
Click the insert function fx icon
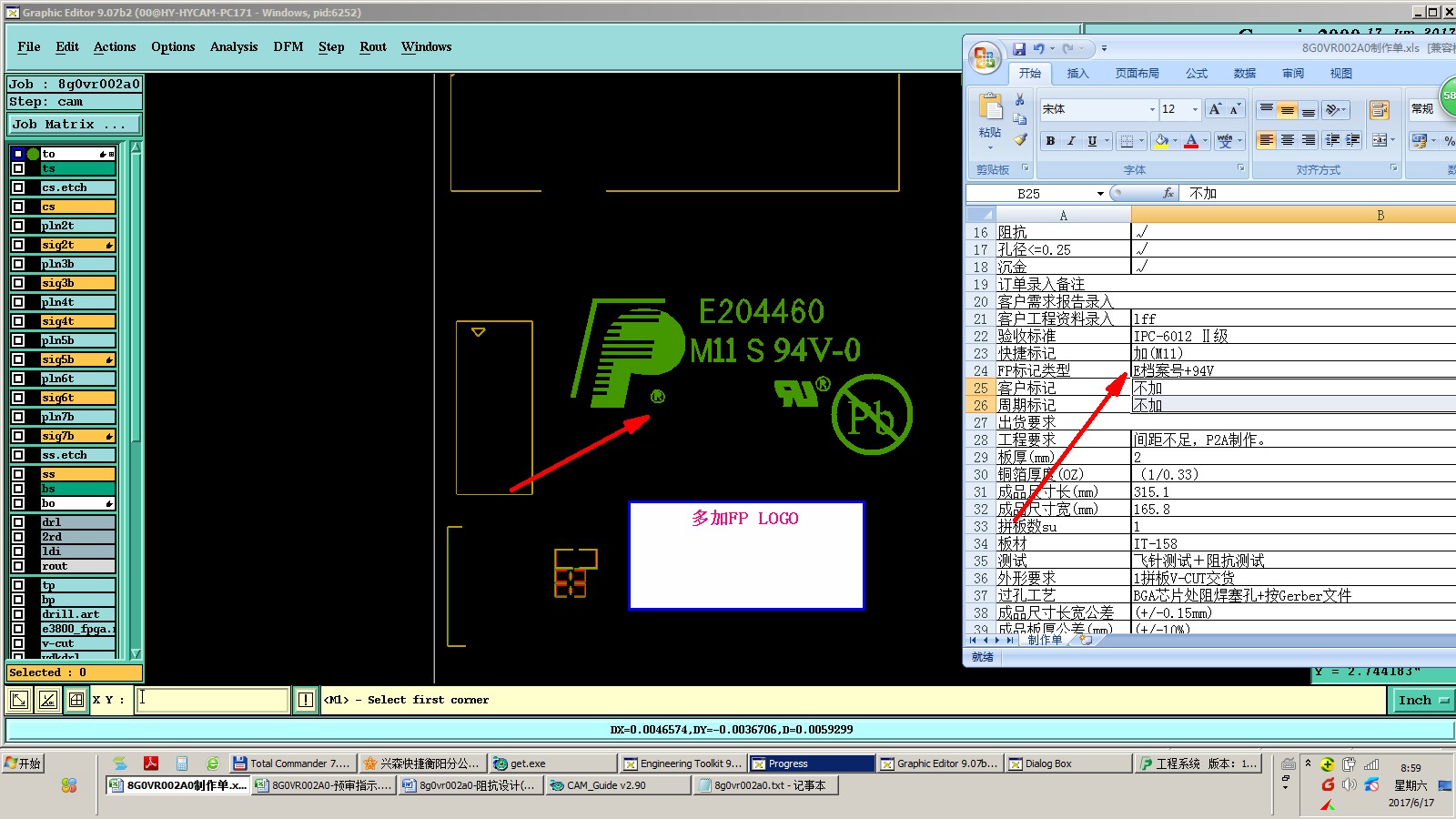pyautogui.click(x=1168, y=193)
